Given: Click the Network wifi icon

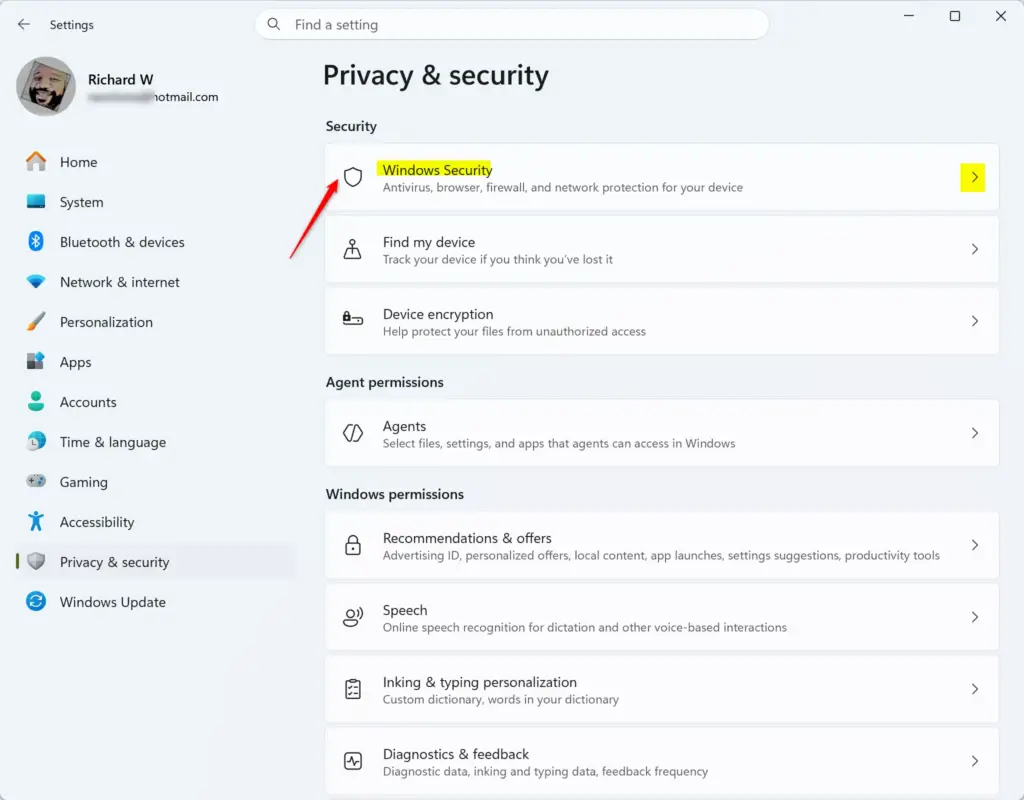Looking at the screenshot, I should pyautogui.click(x=36, y=281).
